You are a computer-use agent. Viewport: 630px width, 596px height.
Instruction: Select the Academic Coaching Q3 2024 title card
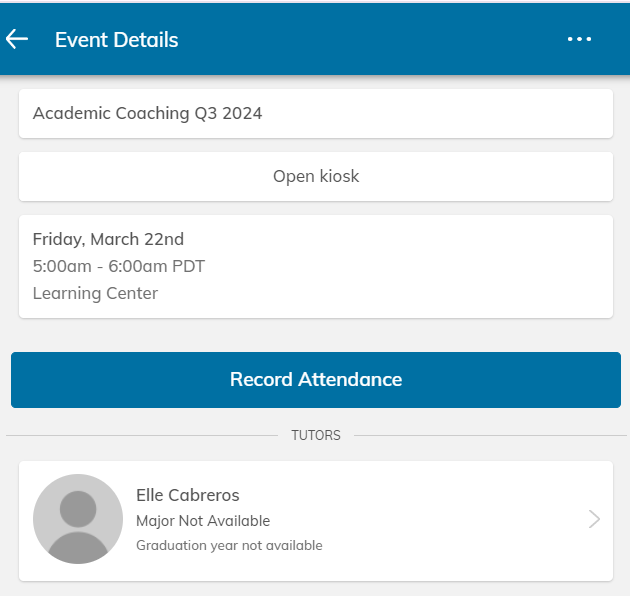316,114
